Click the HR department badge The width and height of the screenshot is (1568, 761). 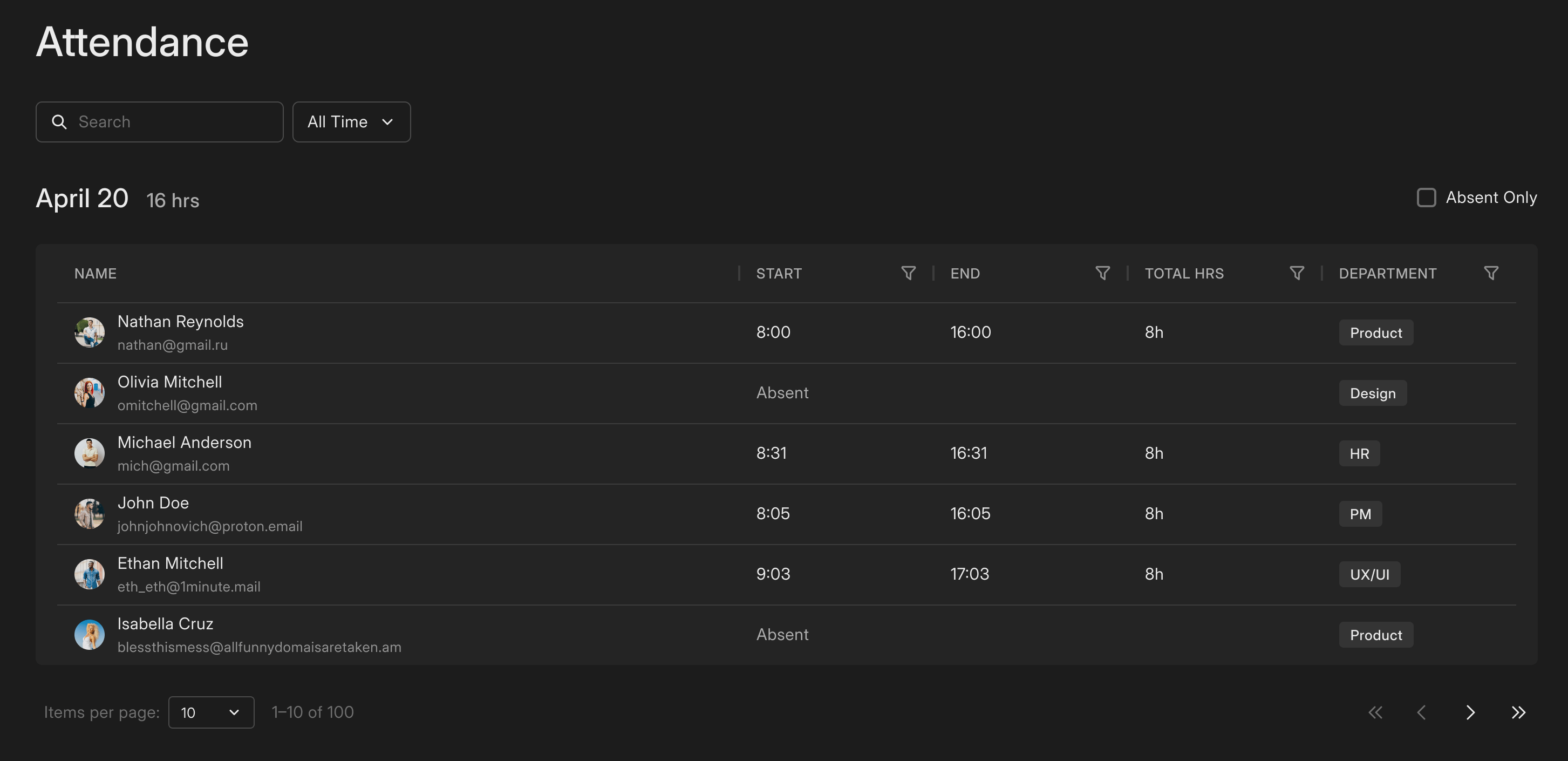click(x=1359, y=453)
